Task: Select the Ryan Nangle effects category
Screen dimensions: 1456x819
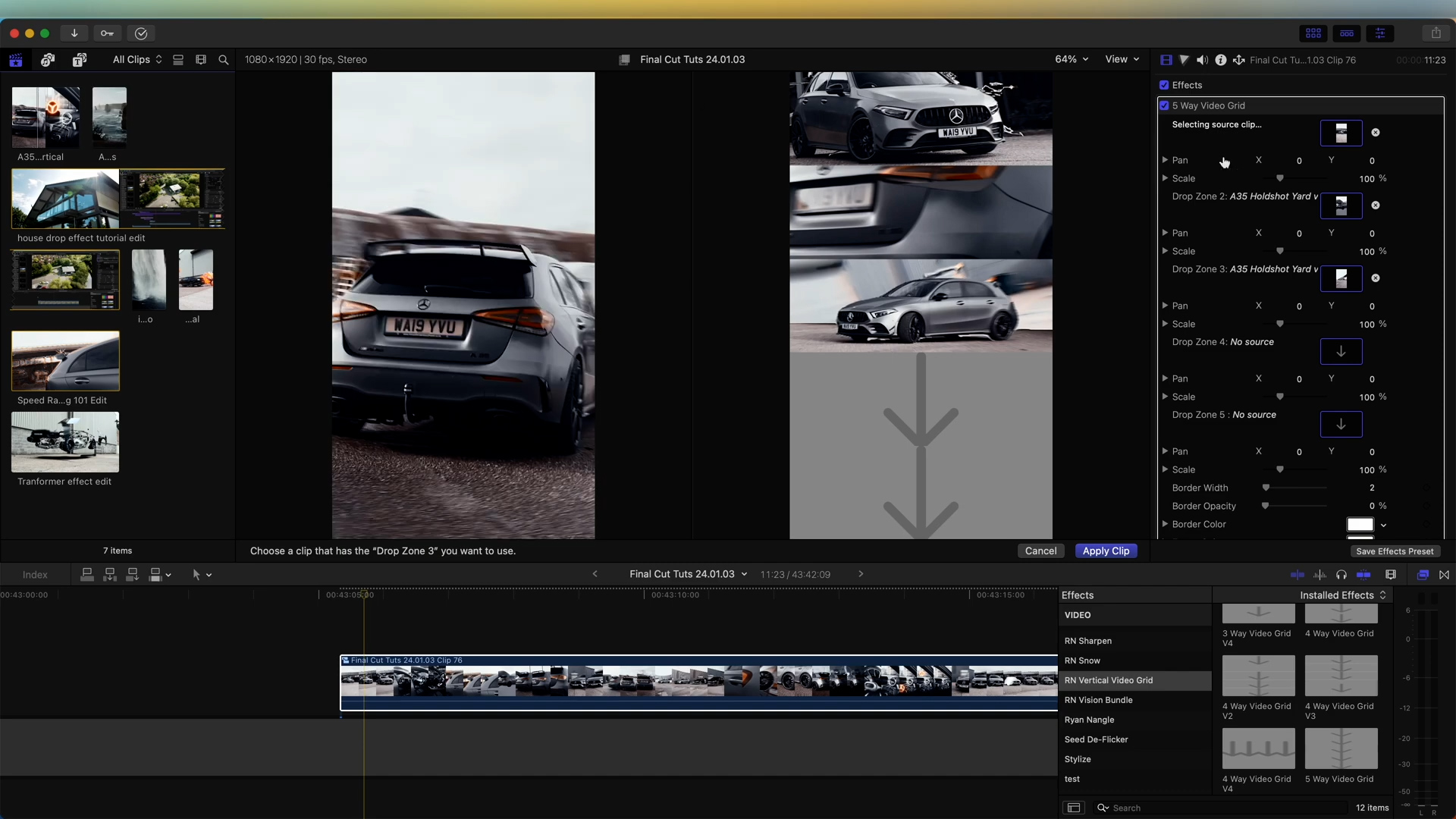Action: click(1089, 720)
